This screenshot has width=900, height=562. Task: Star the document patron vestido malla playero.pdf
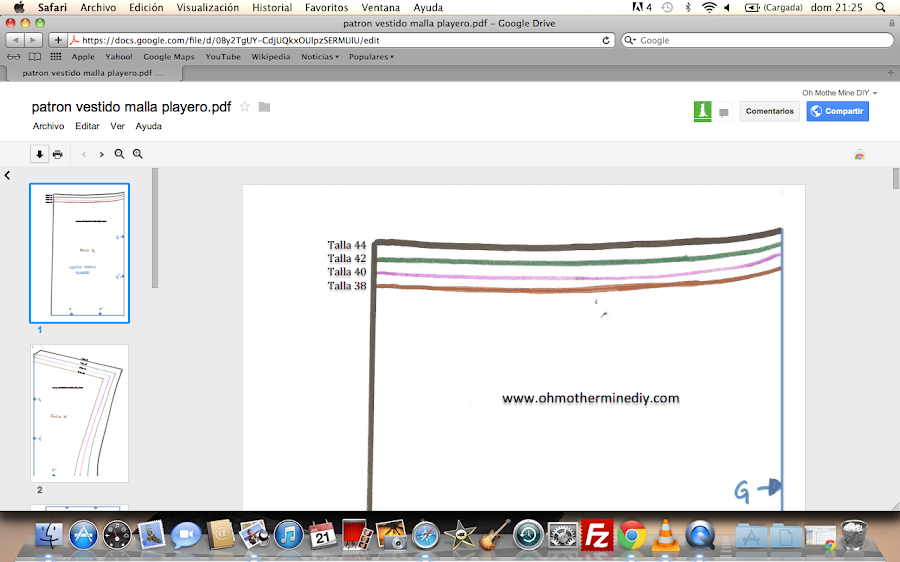[245, 107]
